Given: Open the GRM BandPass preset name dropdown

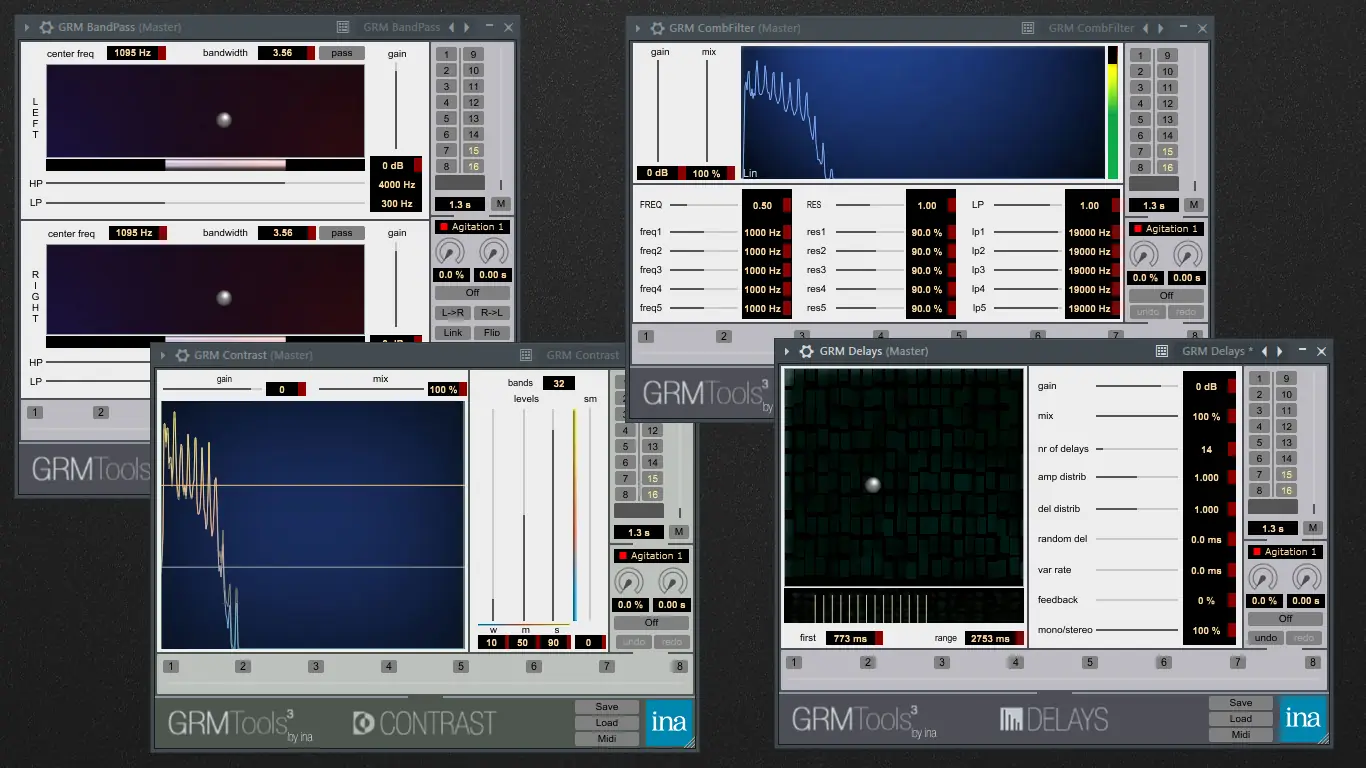Looking at the screenshot, I should 401,27.
